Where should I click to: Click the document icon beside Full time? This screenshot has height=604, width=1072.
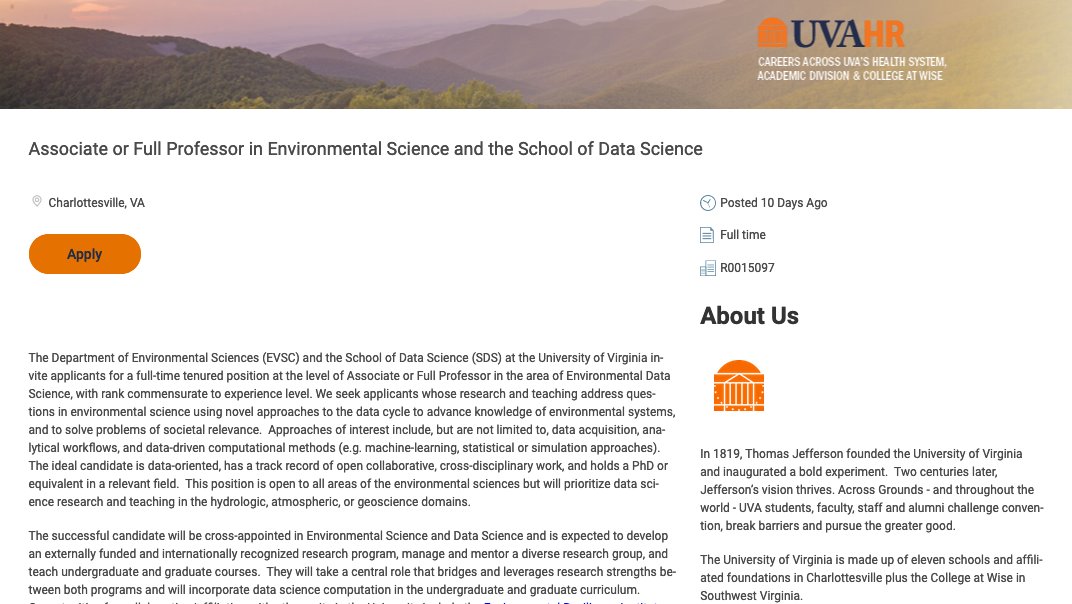(x=708, y=235)
